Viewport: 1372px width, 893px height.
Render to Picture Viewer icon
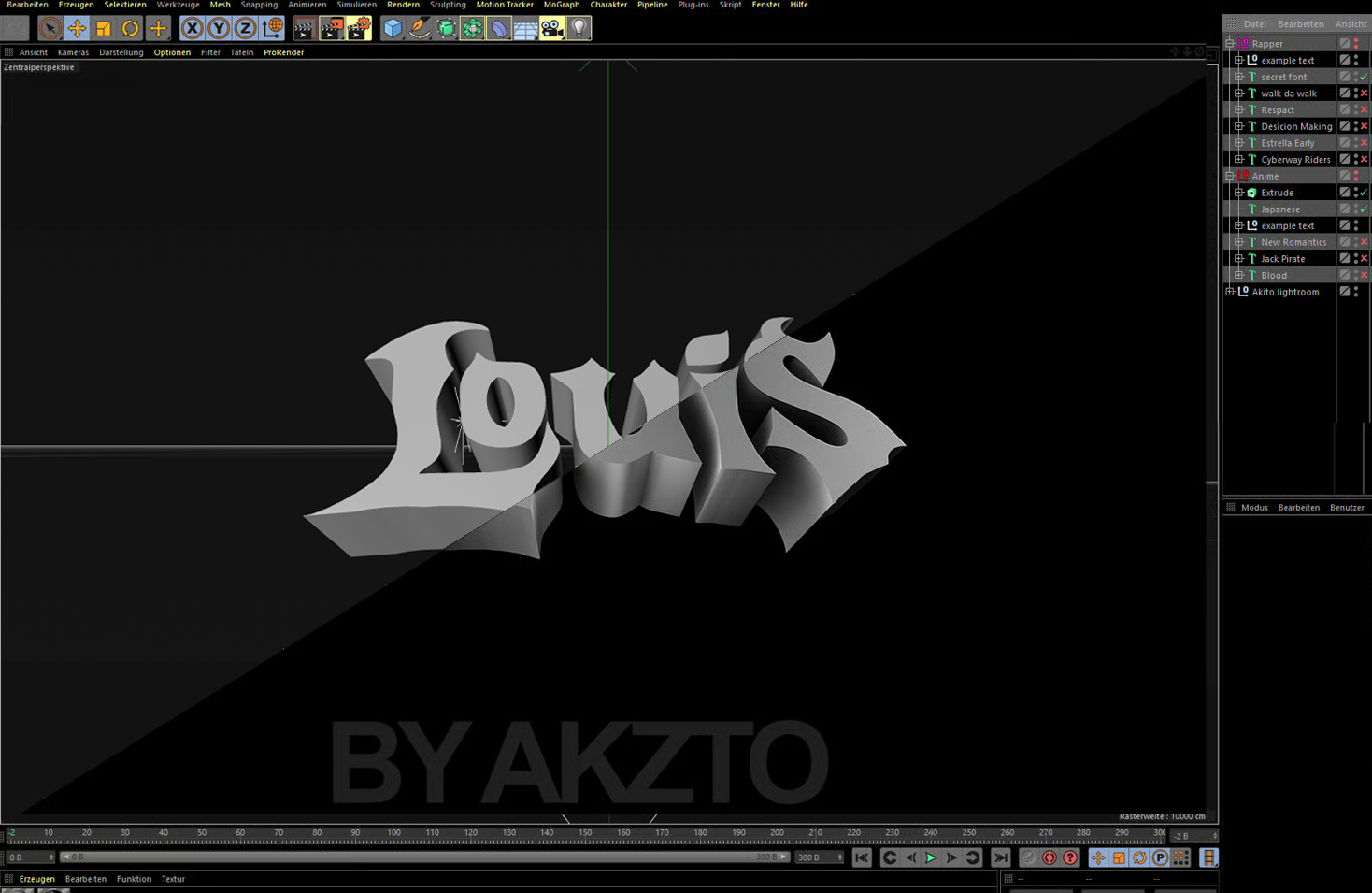click(x=332, y=28)
